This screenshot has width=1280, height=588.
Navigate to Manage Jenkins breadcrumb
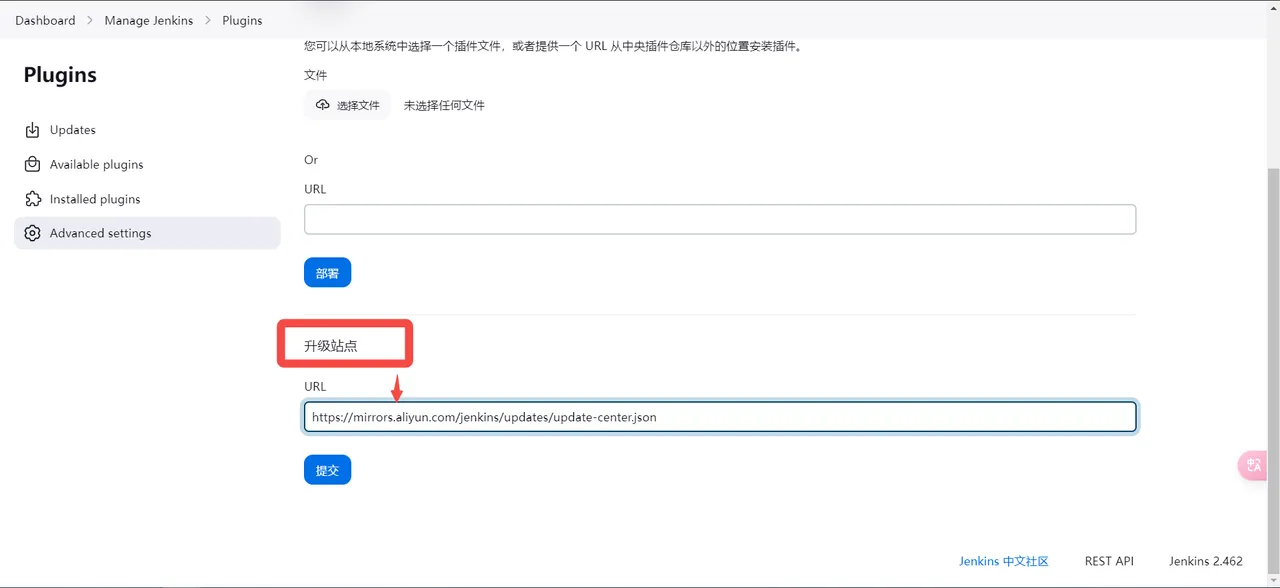[x=148, y=20]
